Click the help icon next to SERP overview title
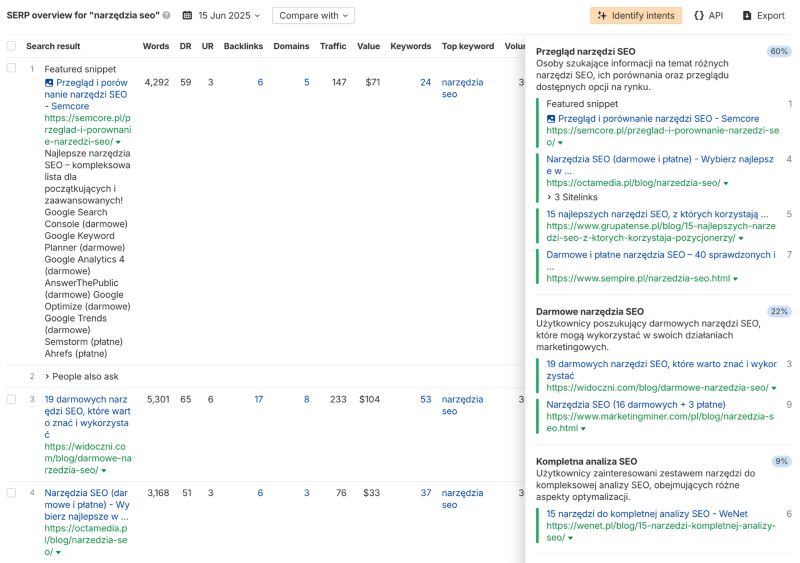The width and height of the screenshot is (800, 563). pos(166,15)
